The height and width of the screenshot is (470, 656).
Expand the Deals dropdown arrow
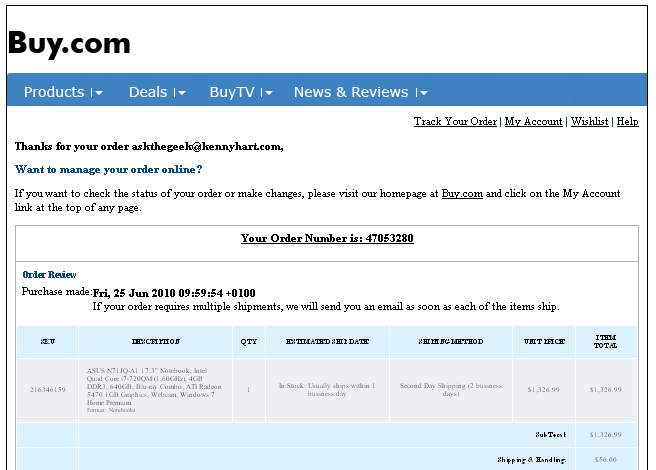pyautogui.click(x=181, y=93)
